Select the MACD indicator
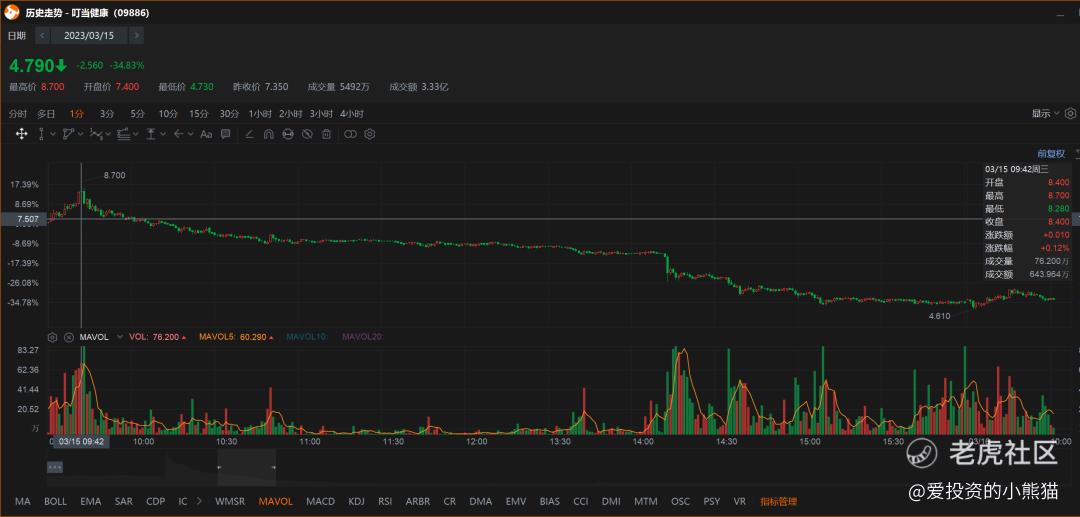Screen dimensions: 1080x517 pyautogui.click(x=320, y=501)
